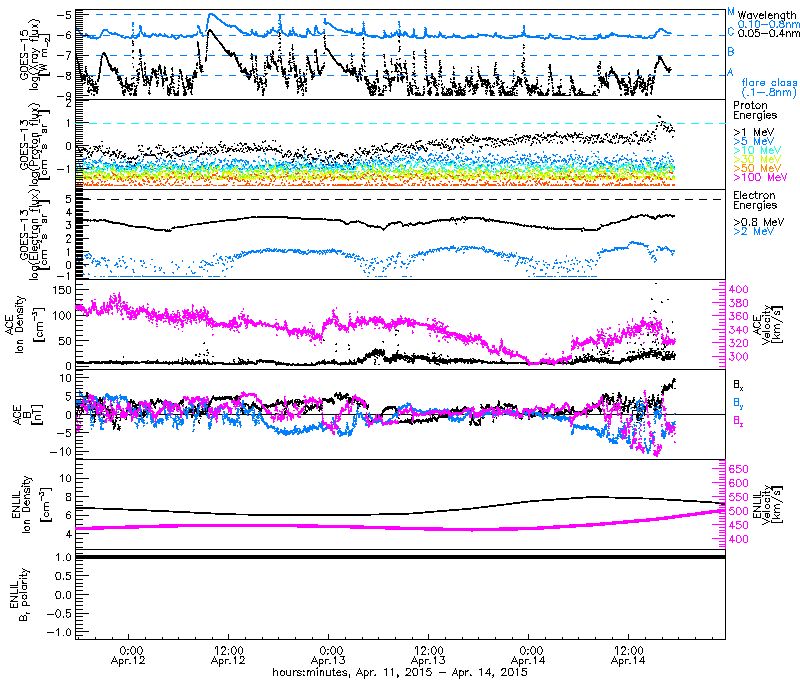Image resolution: width=800 pixels, height=680 pixels.
Task: Click the 'Electron Energies' legend heading
Action: click(755, 200)
